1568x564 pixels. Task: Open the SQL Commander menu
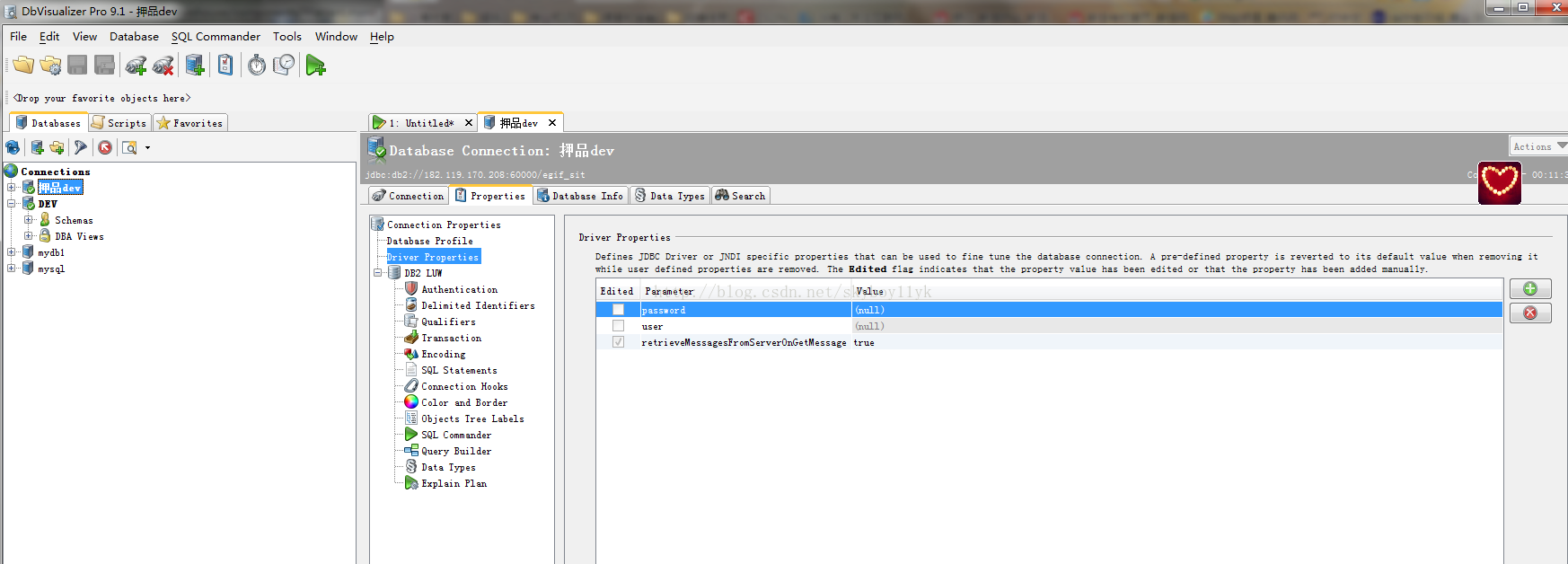(216, 37)
